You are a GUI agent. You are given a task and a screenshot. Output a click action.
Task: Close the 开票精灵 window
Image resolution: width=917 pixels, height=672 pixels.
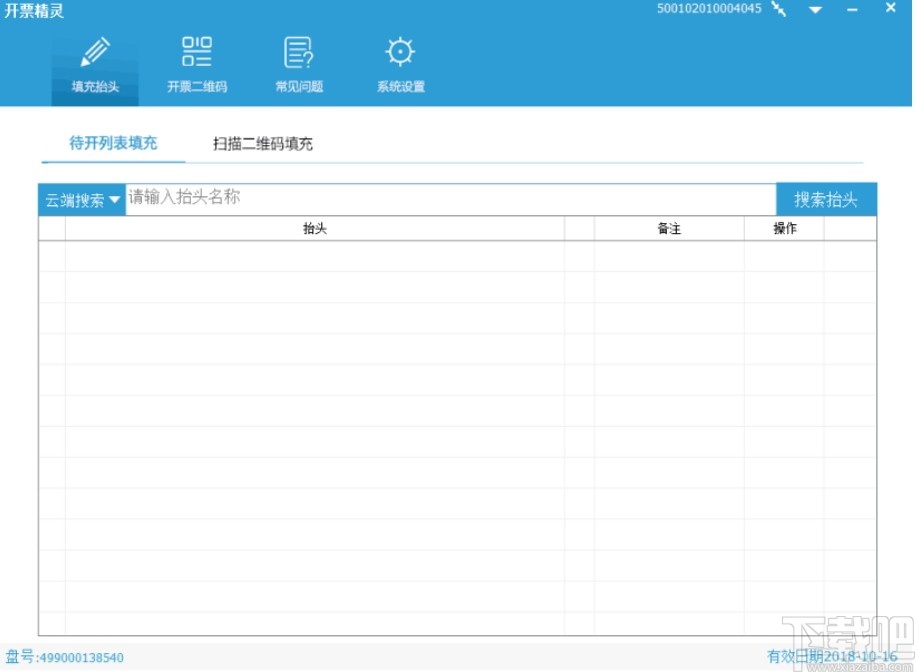pos(891,8)
